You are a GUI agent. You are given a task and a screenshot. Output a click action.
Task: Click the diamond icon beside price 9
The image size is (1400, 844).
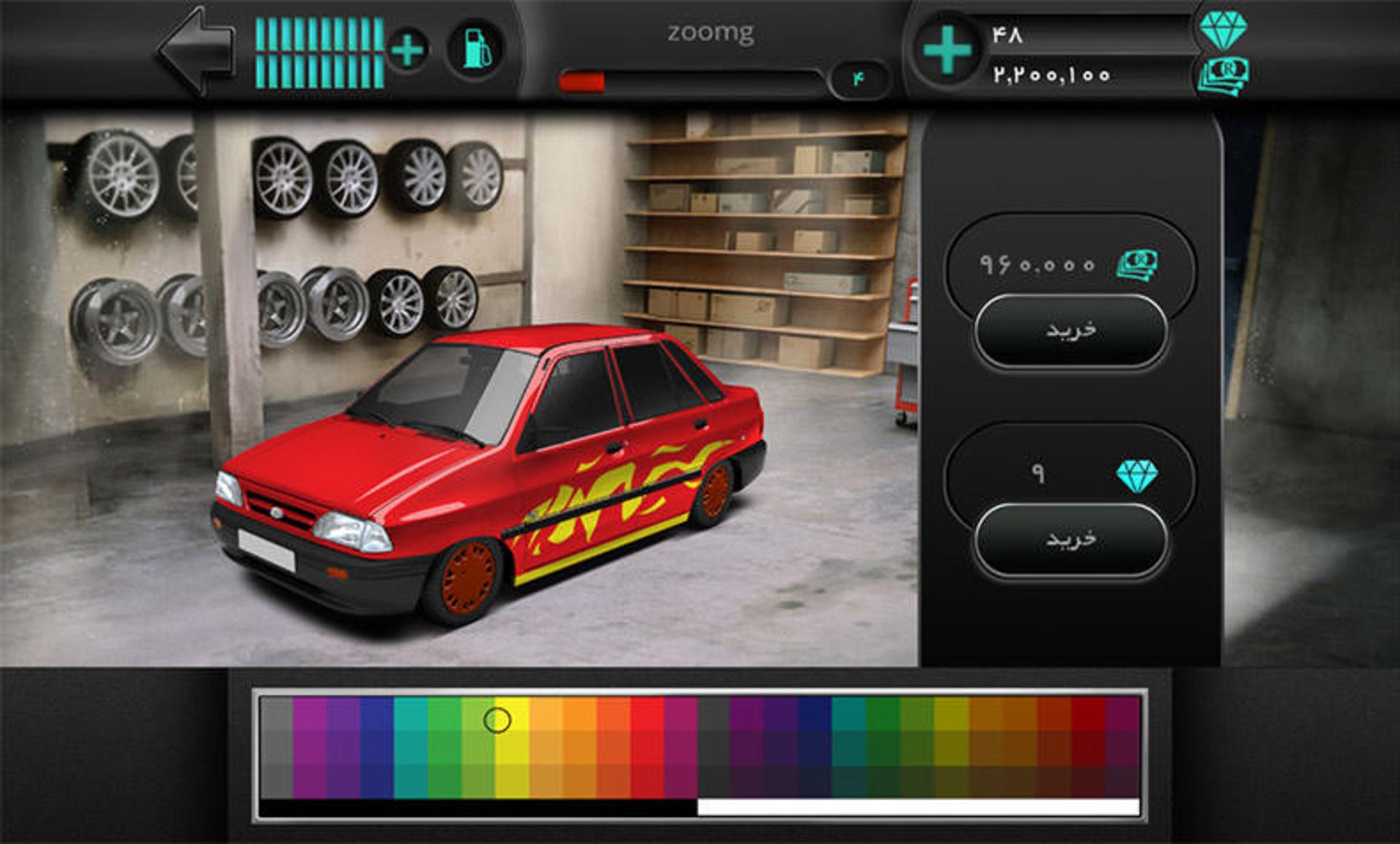[x=1137, y=476]
